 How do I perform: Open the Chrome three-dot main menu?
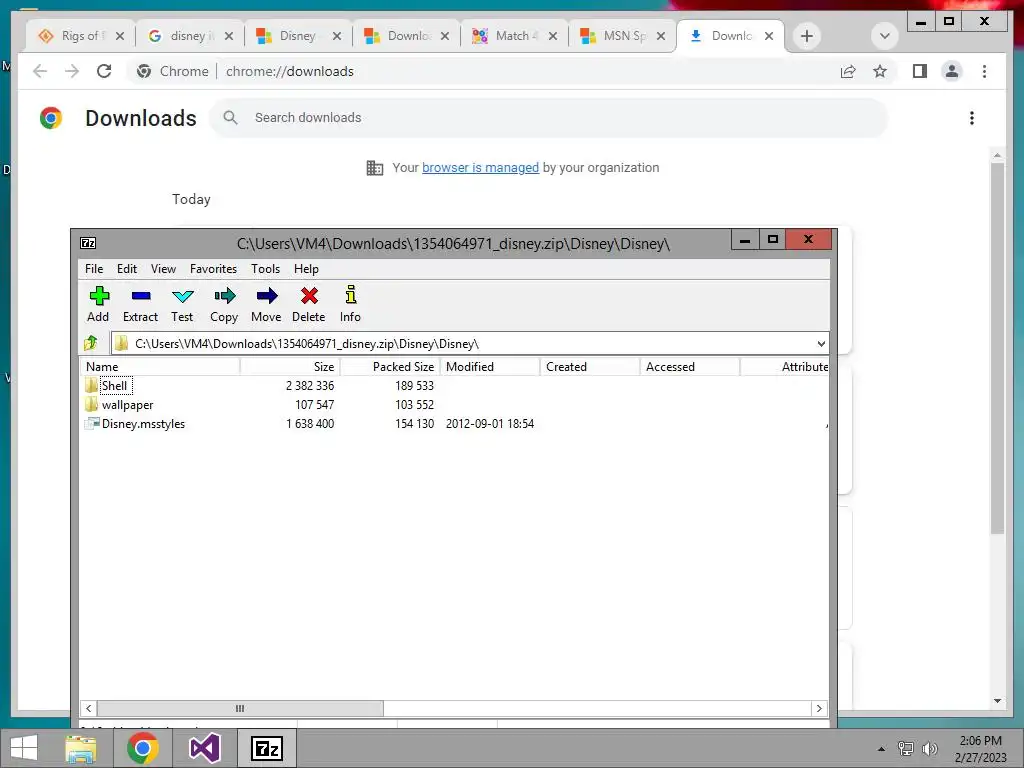(x=984, y=71)
